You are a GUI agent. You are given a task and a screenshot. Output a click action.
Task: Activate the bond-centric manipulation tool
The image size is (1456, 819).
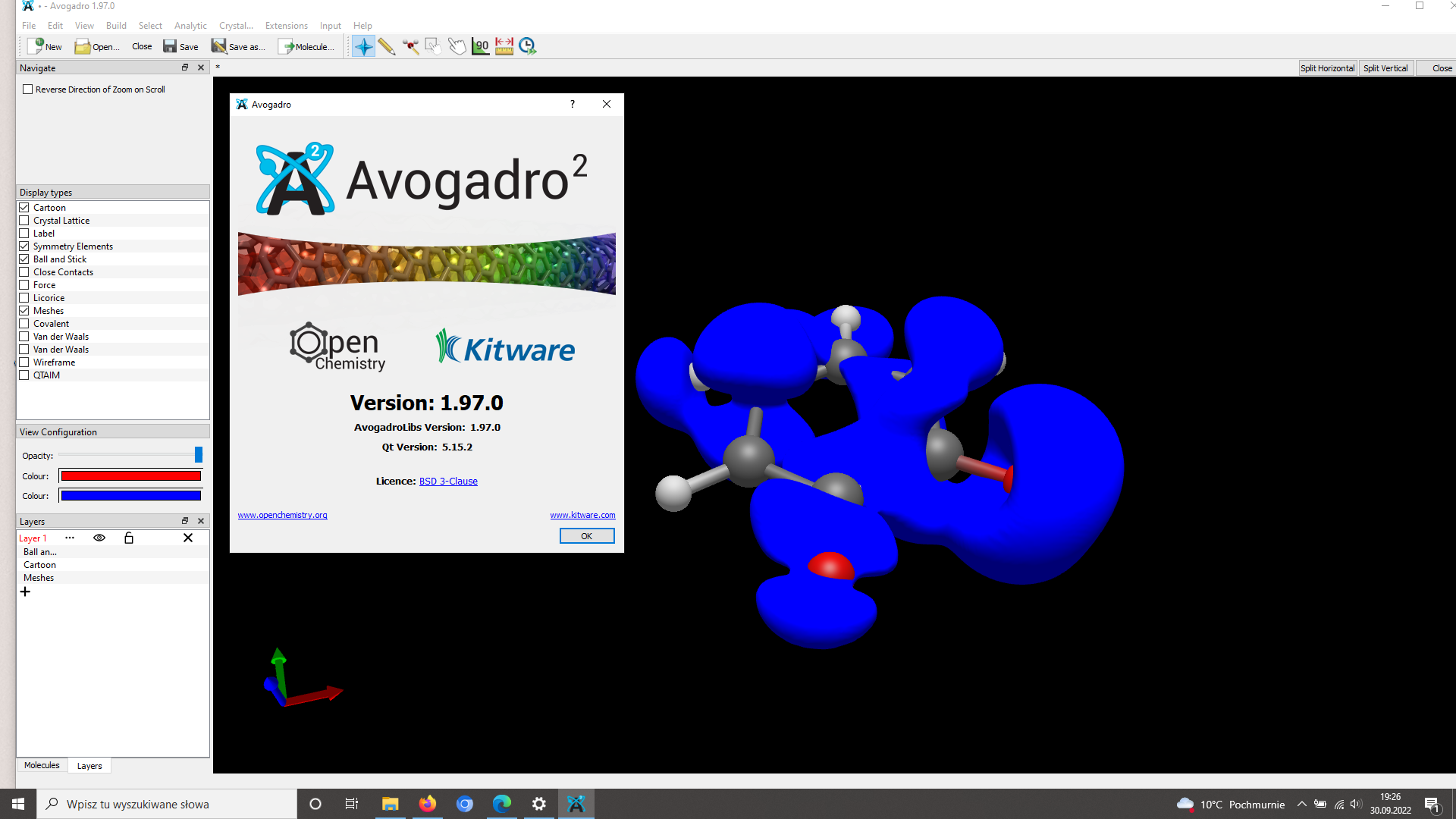[x=411, y=46]
